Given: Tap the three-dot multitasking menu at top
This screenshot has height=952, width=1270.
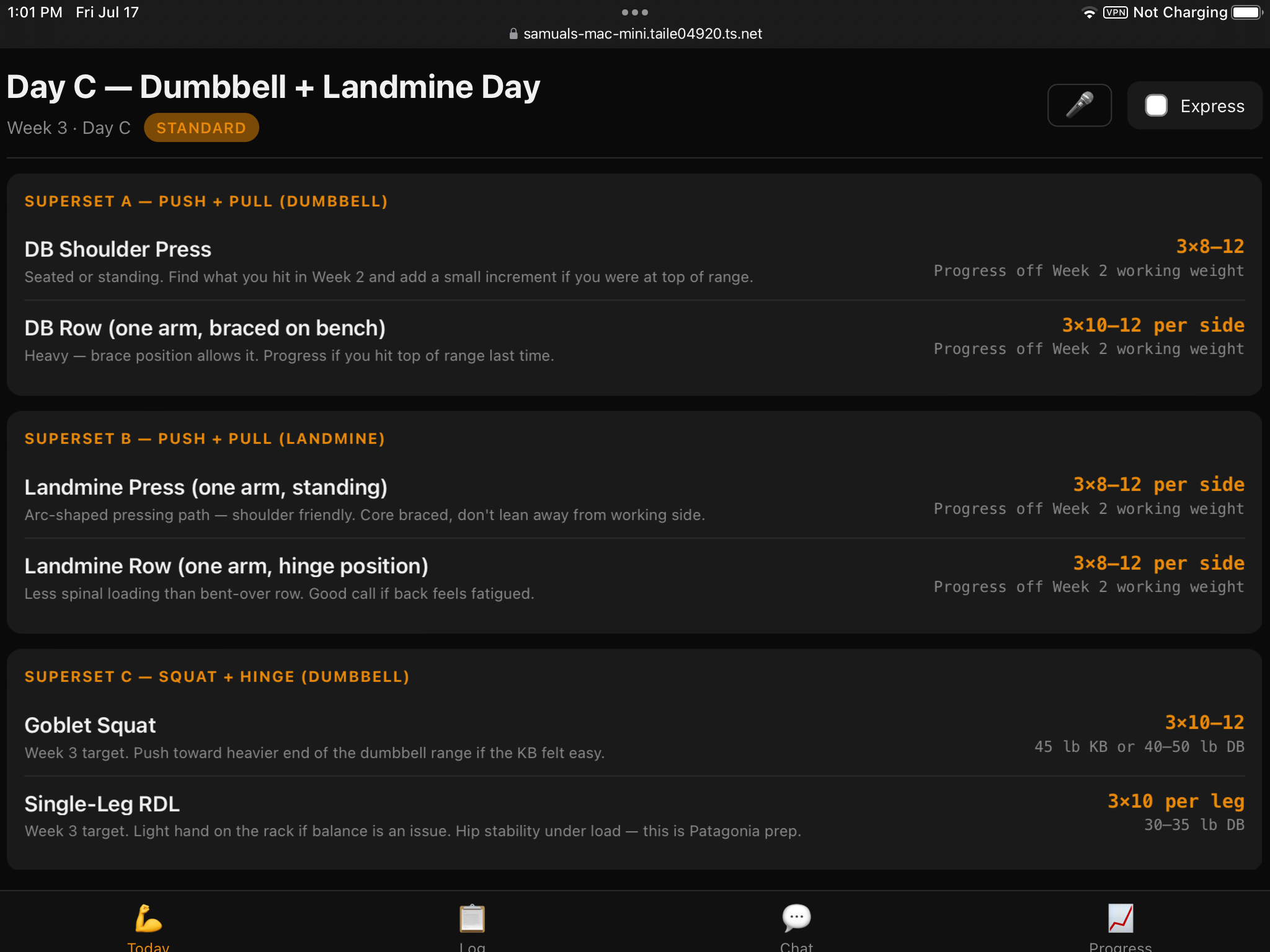Looking at the screenshot, I should click(x=635, y=12).
